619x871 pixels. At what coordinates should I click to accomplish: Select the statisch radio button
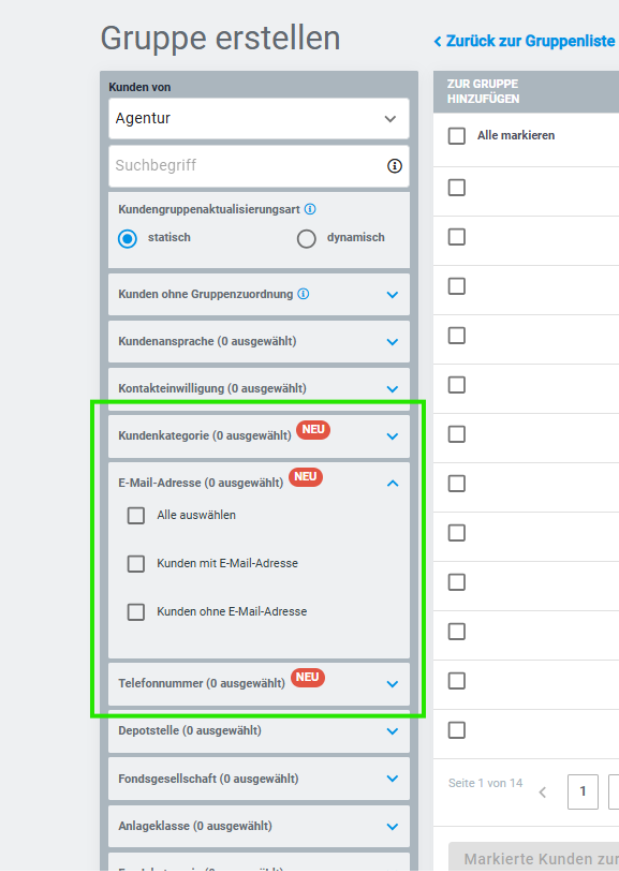point(127,239)
